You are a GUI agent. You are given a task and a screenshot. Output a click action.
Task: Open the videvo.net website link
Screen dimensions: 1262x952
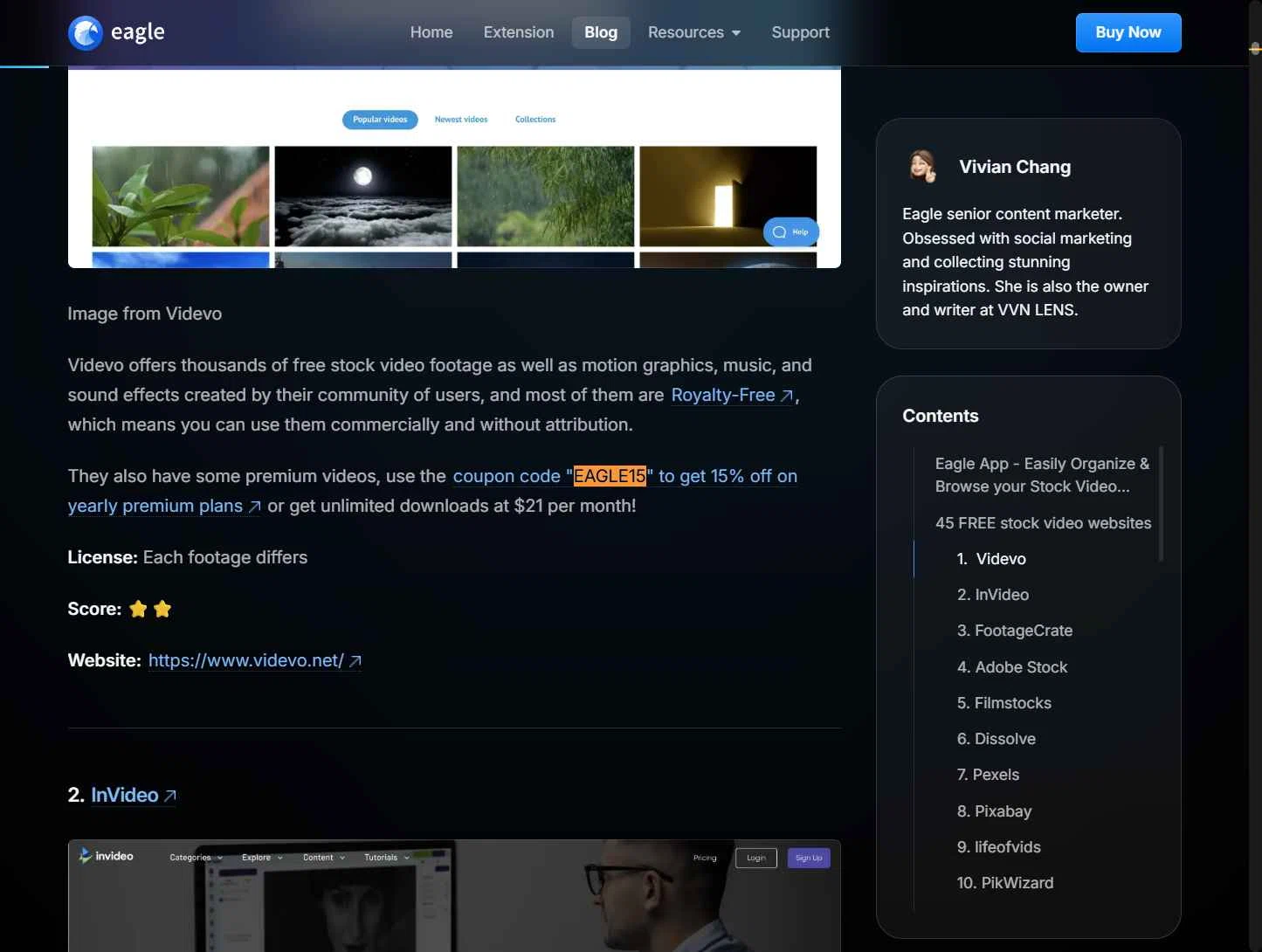254,660
